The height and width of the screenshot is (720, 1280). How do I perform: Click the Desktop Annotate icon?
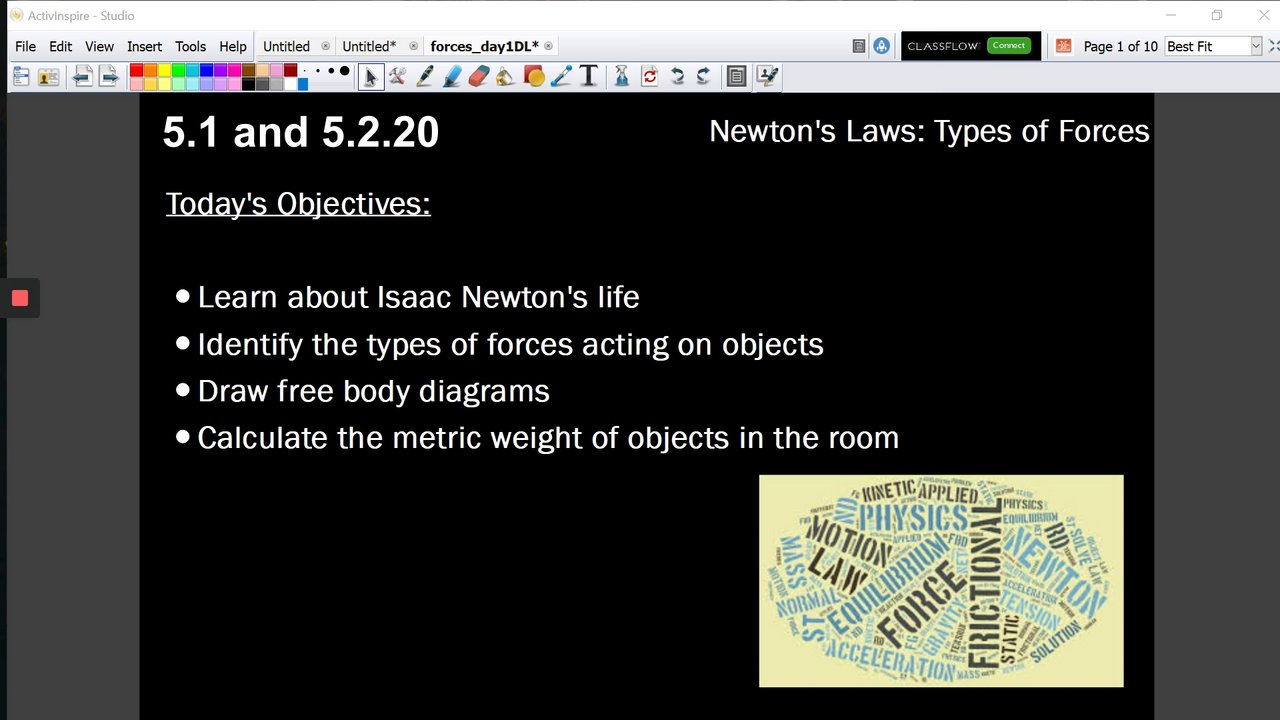click(x=767, y=76)
